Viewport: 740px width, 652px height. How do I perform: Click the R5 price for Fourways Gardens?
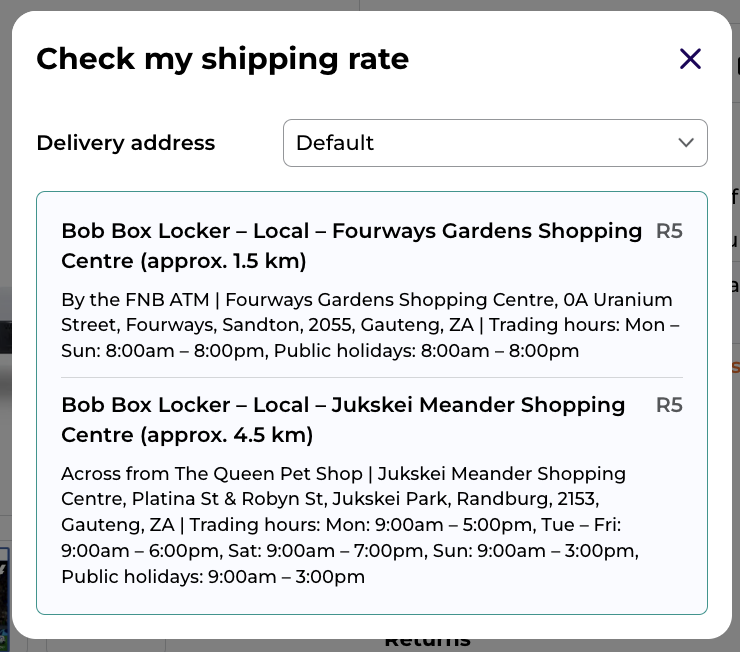669,231
